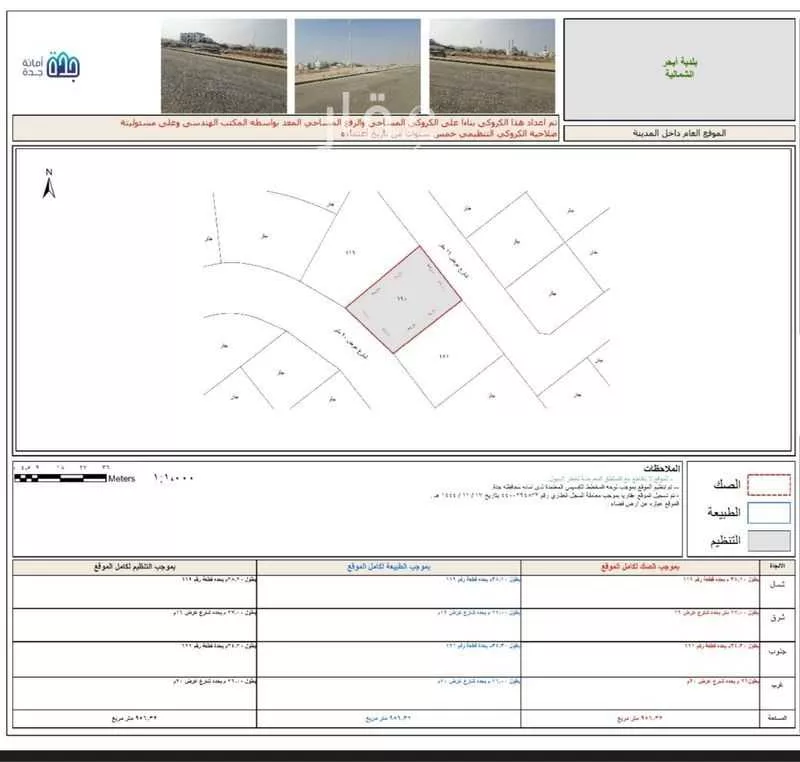Image resolution: width=800 pixels, height=762 pixels.
Task: Click the غرب row label
Action: (777, 686)
